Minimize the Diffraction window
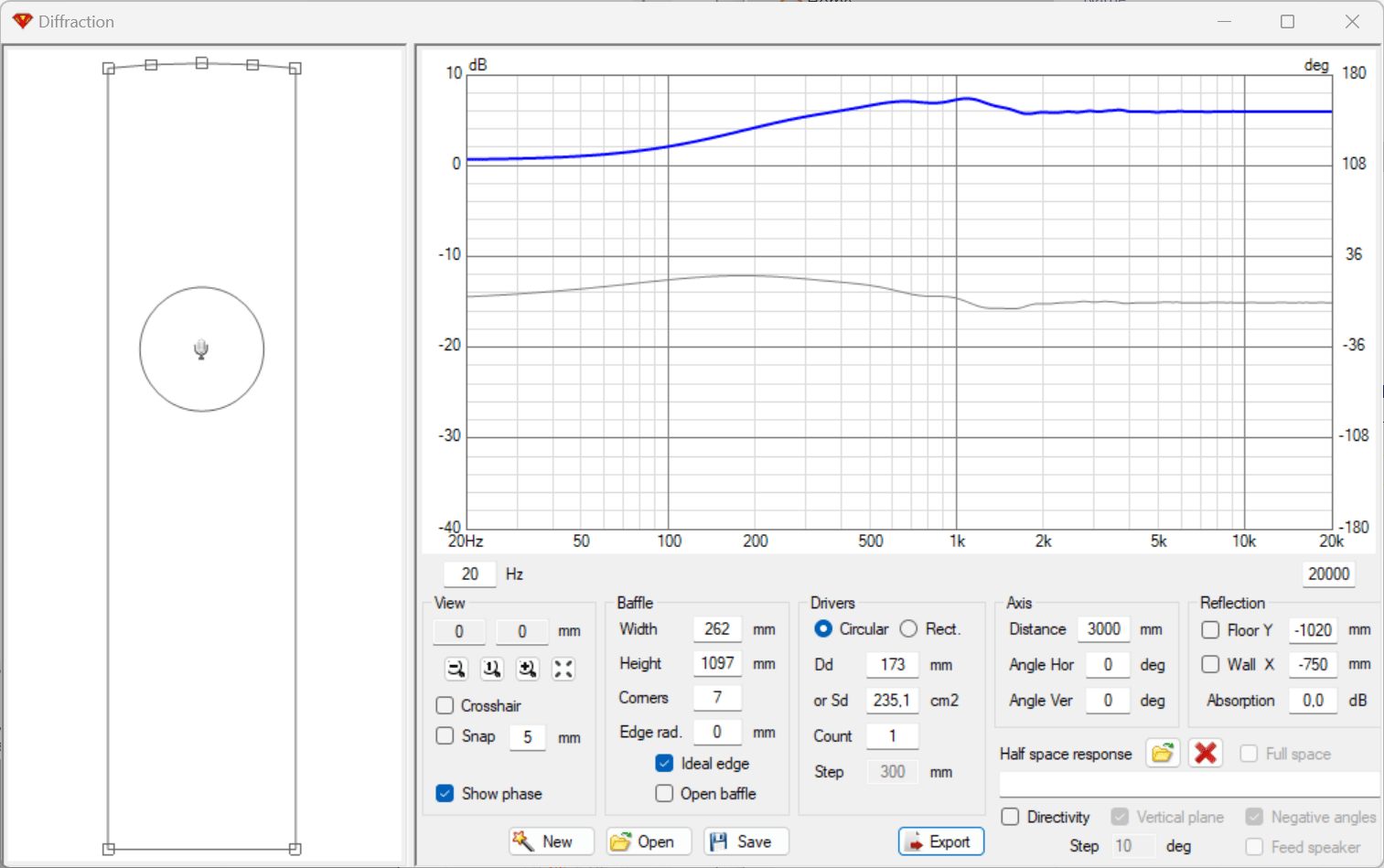Screen dimensions: 1384x868 tap(1224, 21)
